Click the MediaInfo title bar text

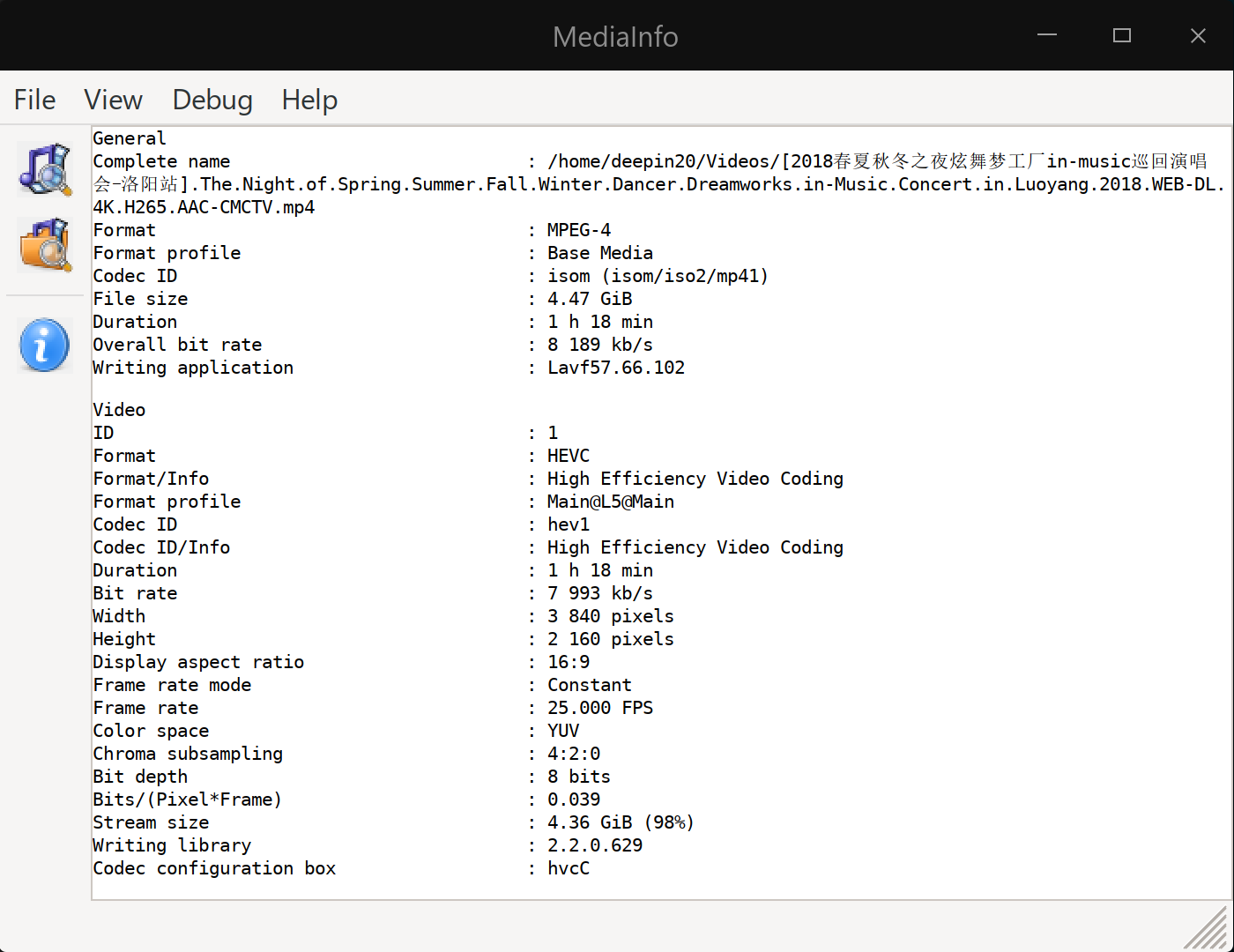(615, 36)
